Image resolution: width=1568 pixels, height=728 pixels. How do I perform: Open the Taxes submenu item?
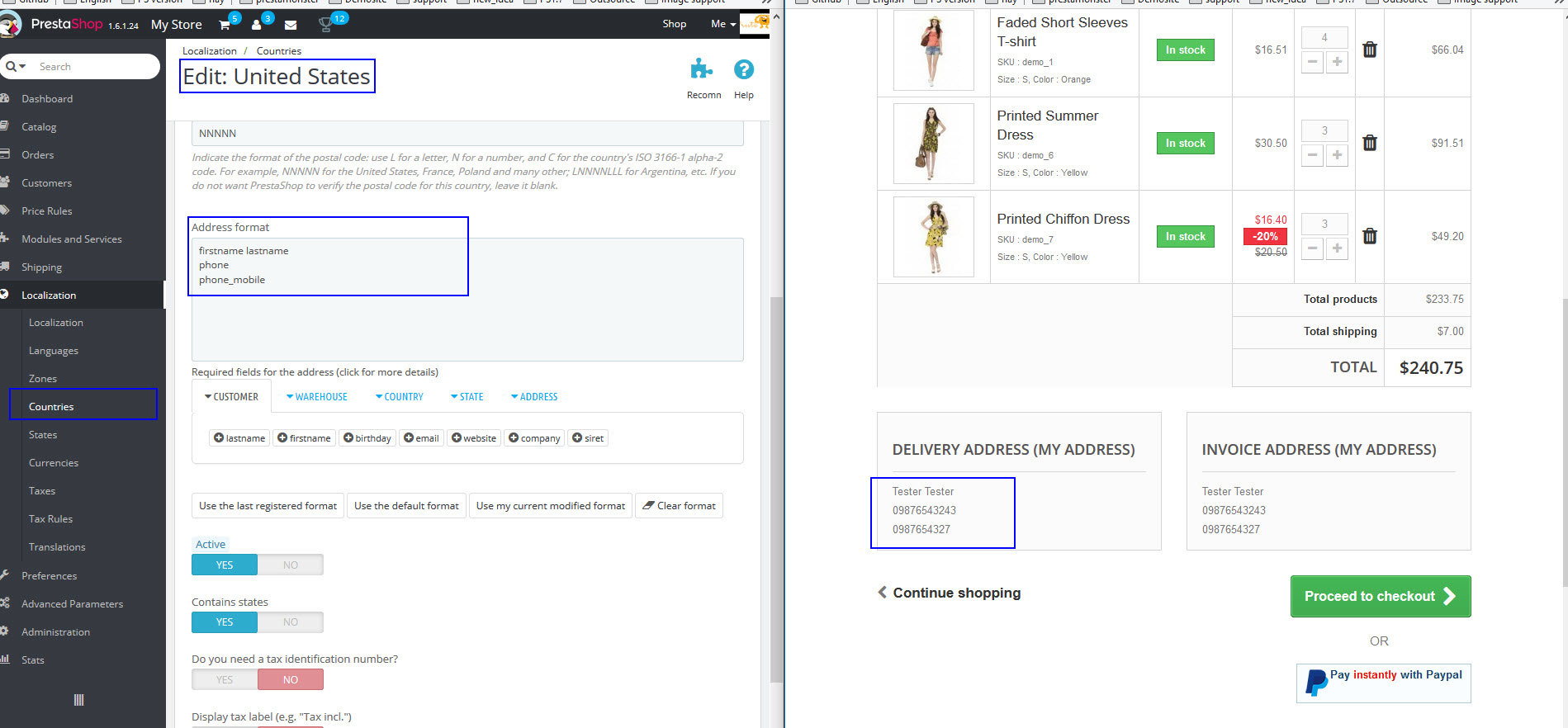(42, 490)
